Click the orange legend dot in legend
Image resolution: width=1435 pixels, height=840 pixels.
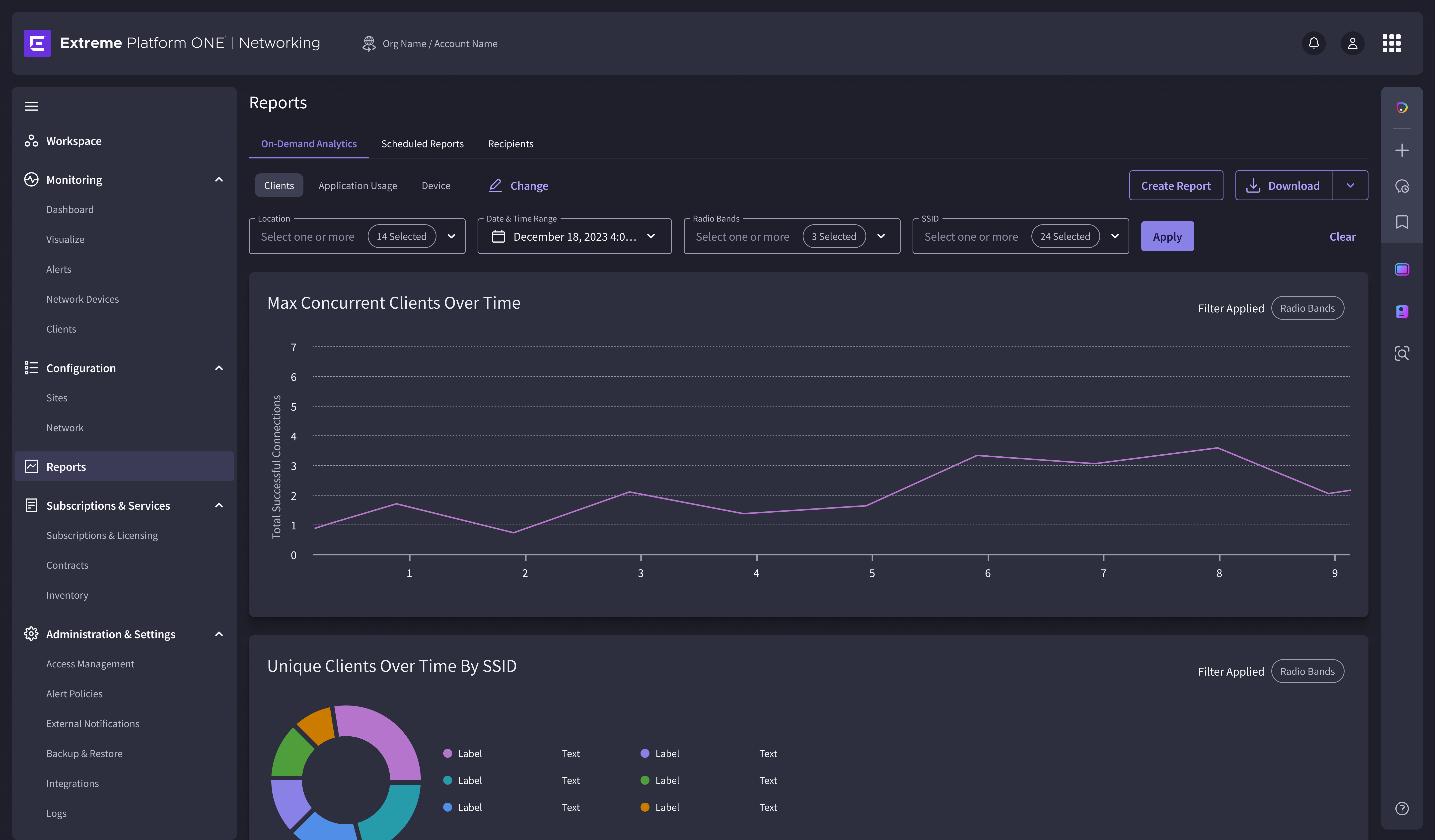645,807
